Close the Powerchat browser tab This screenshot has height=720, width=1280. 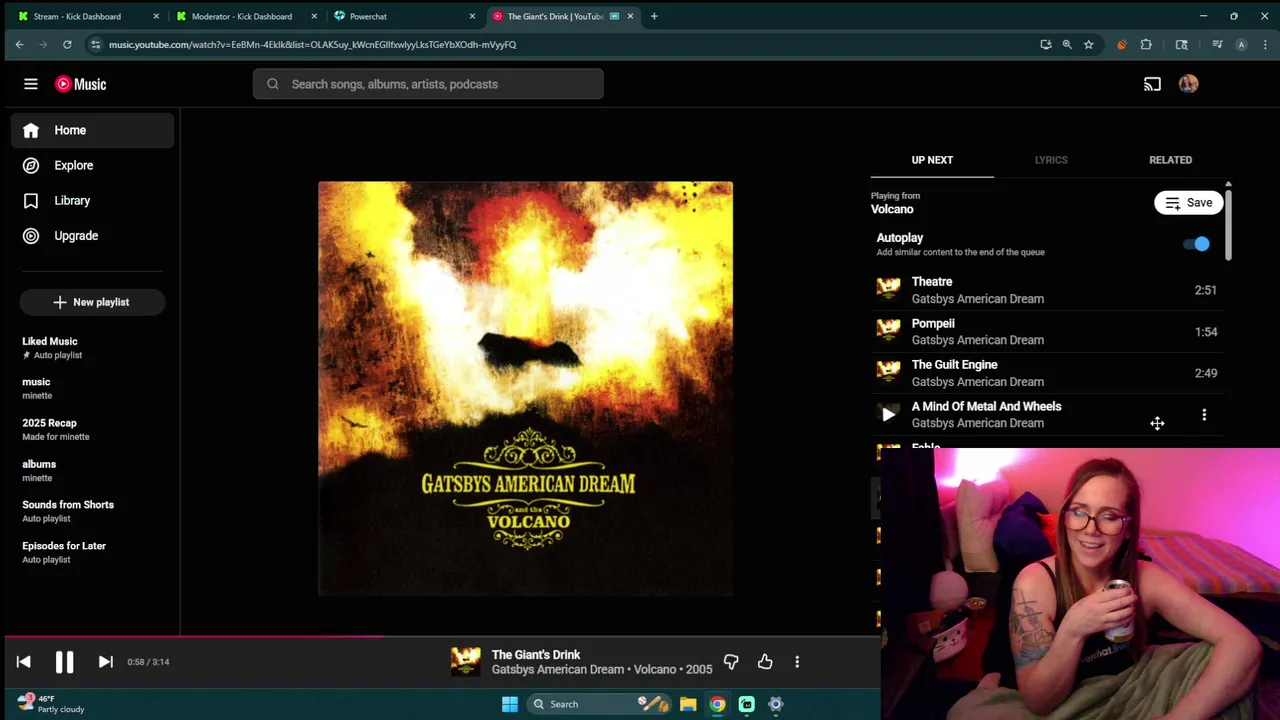coord(472,16)
